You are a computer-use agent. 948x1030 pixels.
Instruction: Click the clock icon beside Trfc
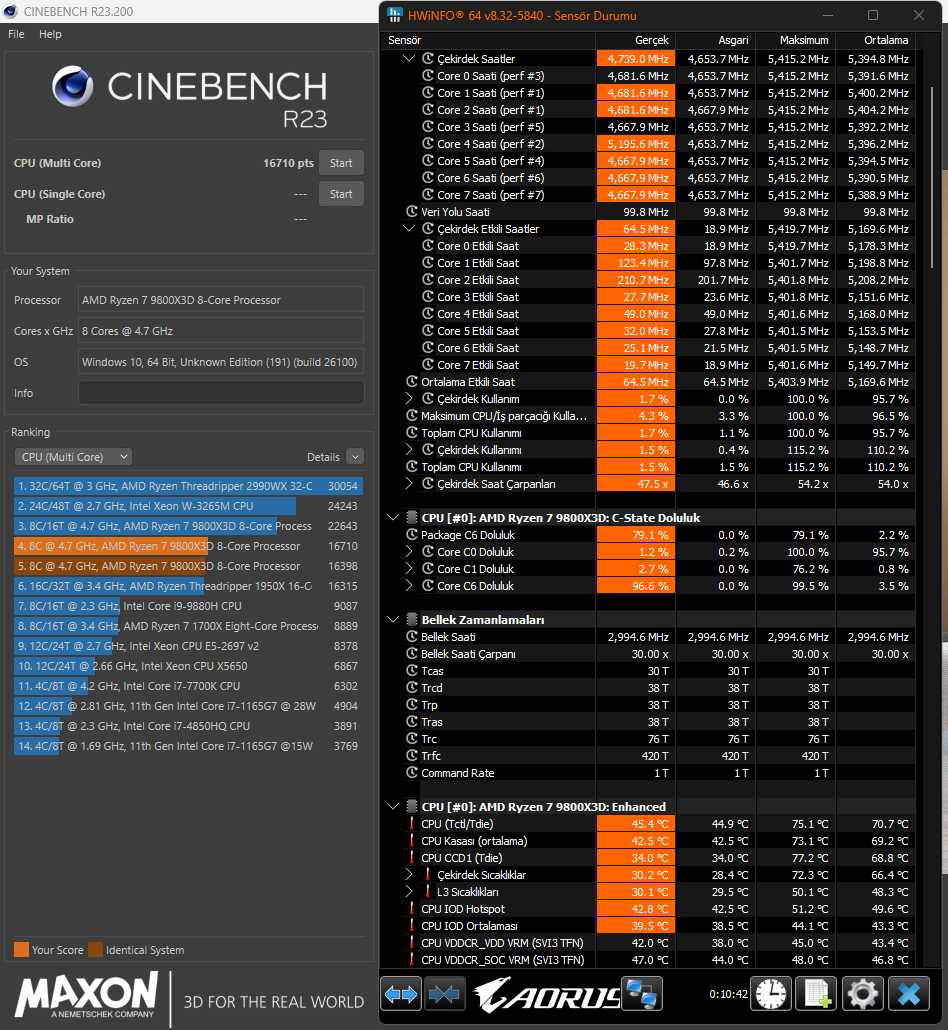tap(412, 755)
